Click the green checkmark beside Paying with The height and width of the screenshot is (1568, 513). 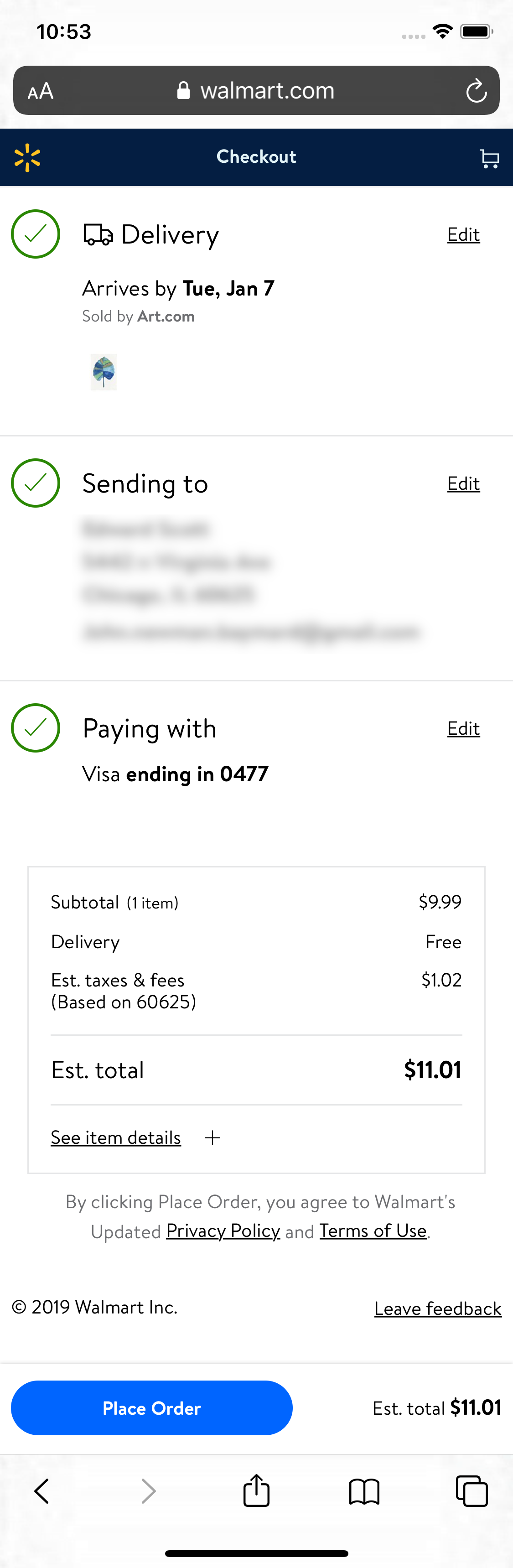(35, 727)
